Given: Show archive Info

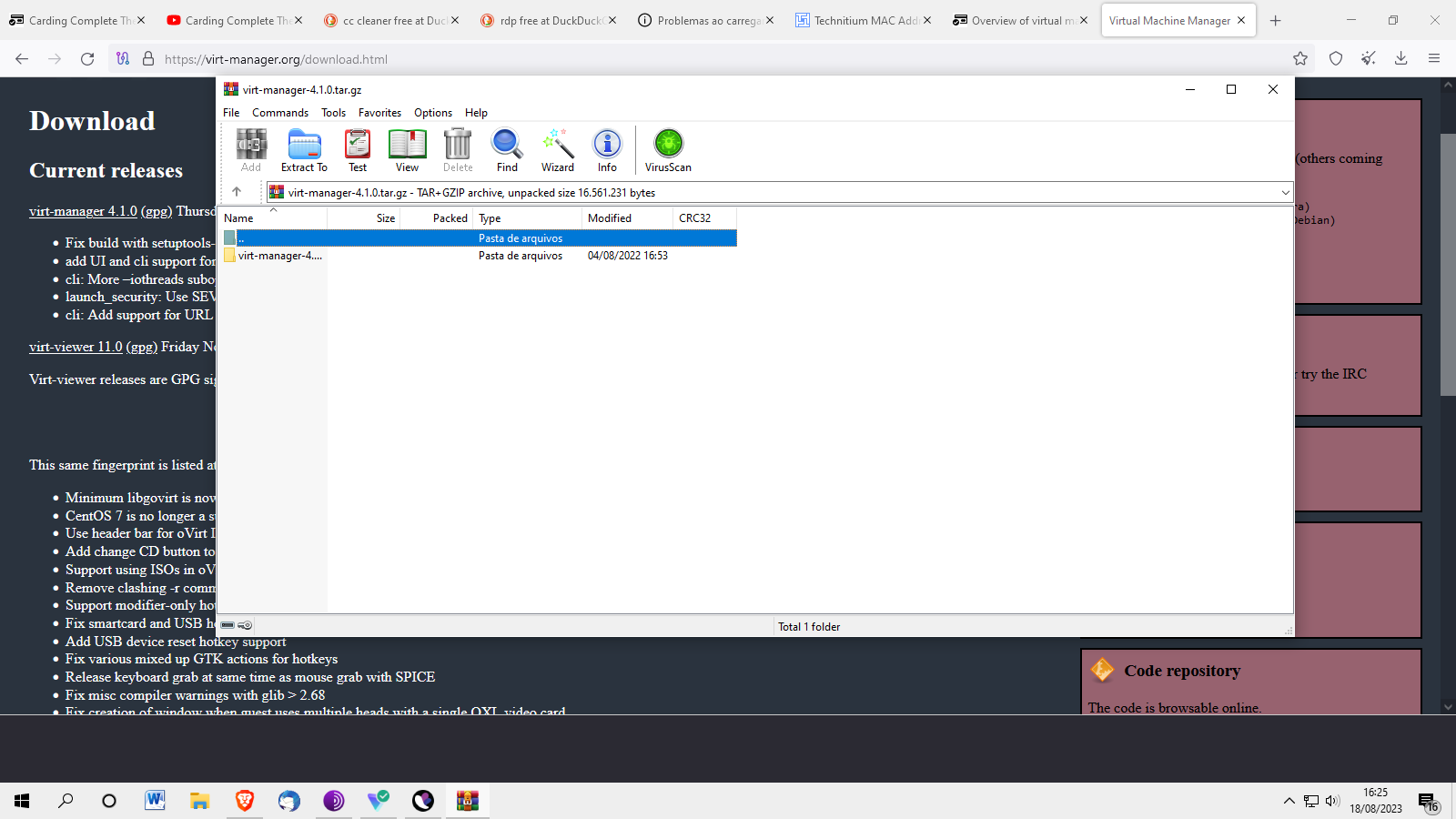Looking at the screenshot, I should (607, 150).
